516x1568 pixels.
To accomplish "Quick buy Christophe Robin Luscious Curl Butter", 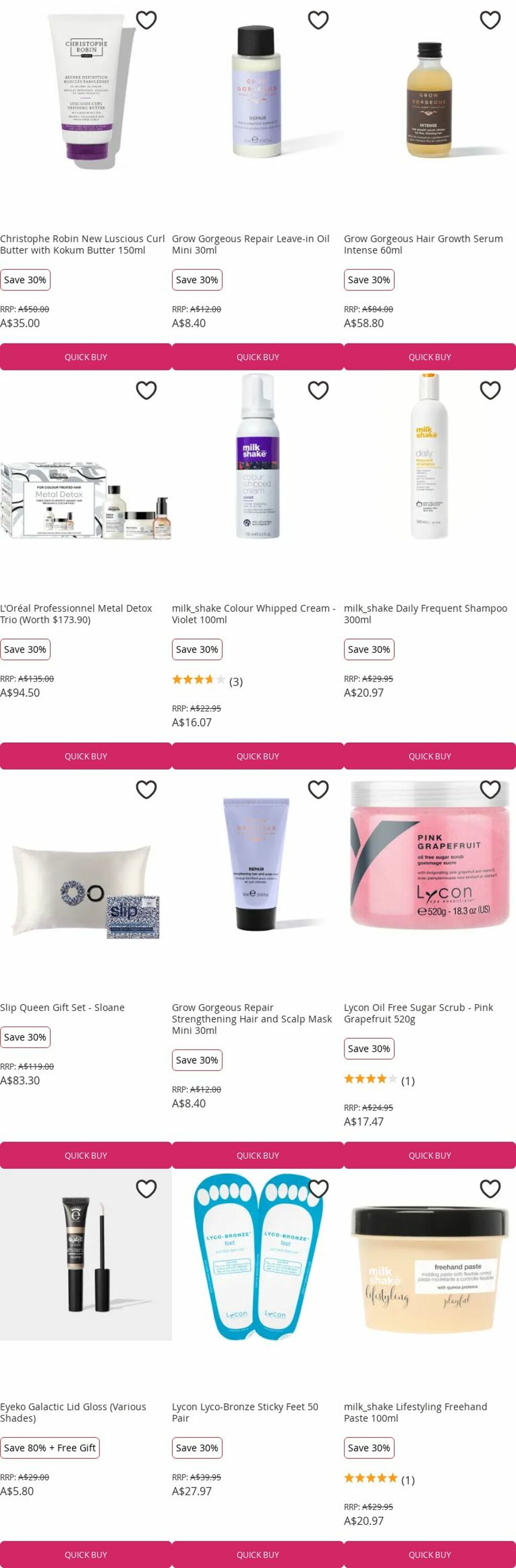I will click(x=86, y=356).
